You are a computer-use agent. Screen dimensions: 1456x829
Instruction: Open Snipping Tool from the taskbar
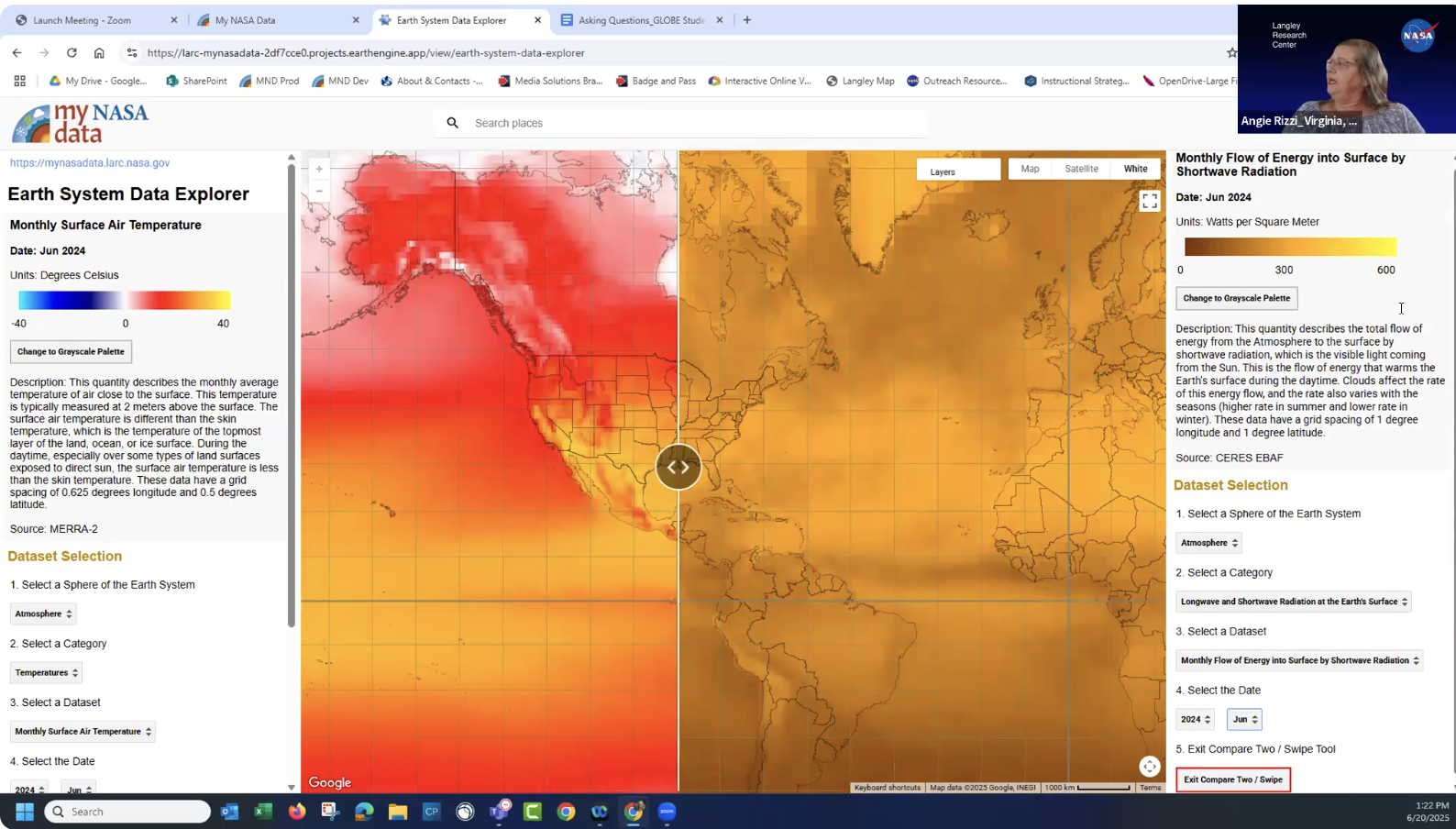click(x=330, y=812)
